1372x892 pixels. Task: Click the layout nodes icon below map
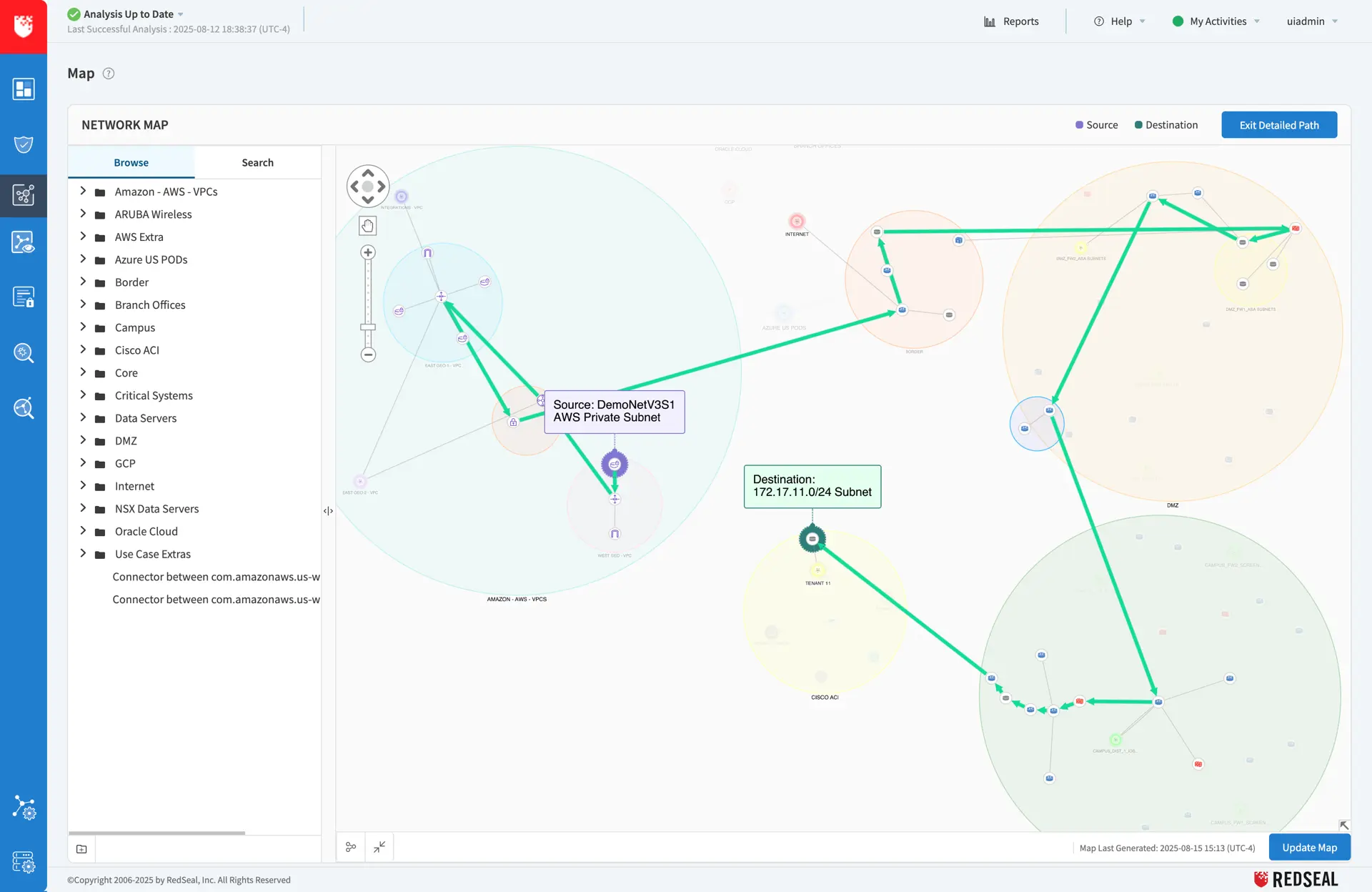coord(351,847)
